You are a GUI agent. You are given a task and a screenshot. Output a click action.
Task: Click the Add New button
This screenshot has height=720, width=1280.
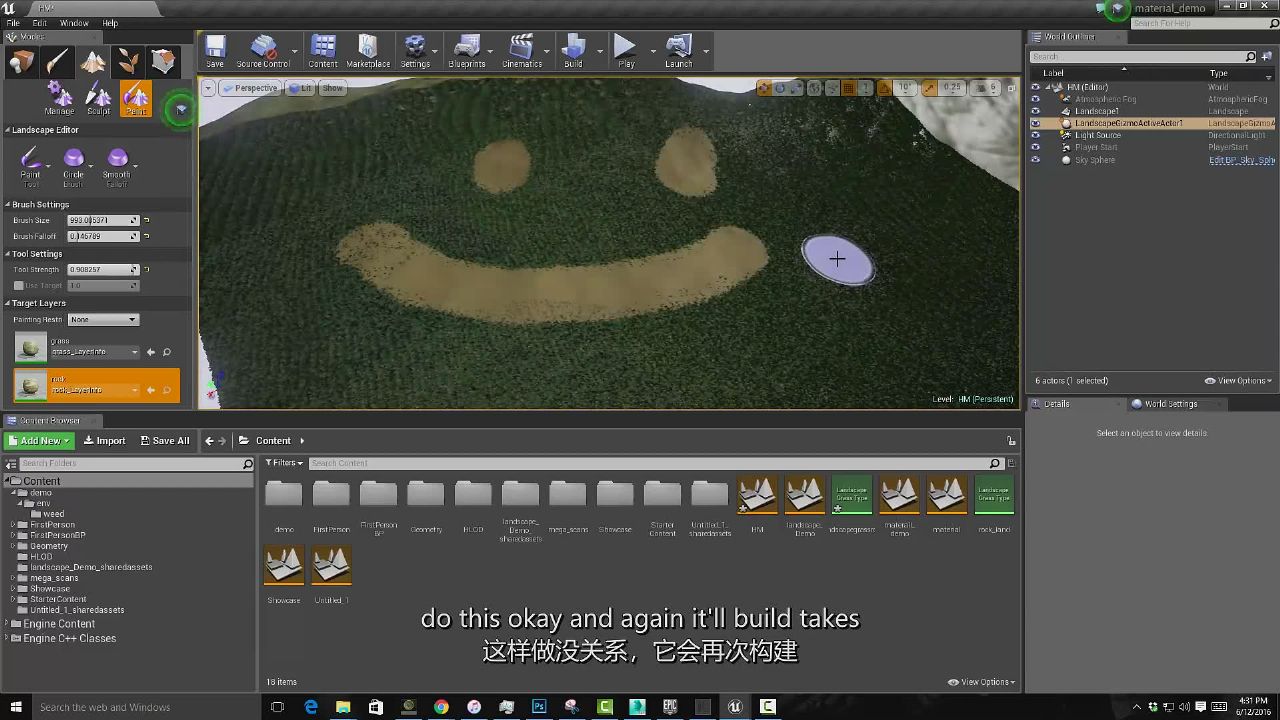(x=40, y=441)
